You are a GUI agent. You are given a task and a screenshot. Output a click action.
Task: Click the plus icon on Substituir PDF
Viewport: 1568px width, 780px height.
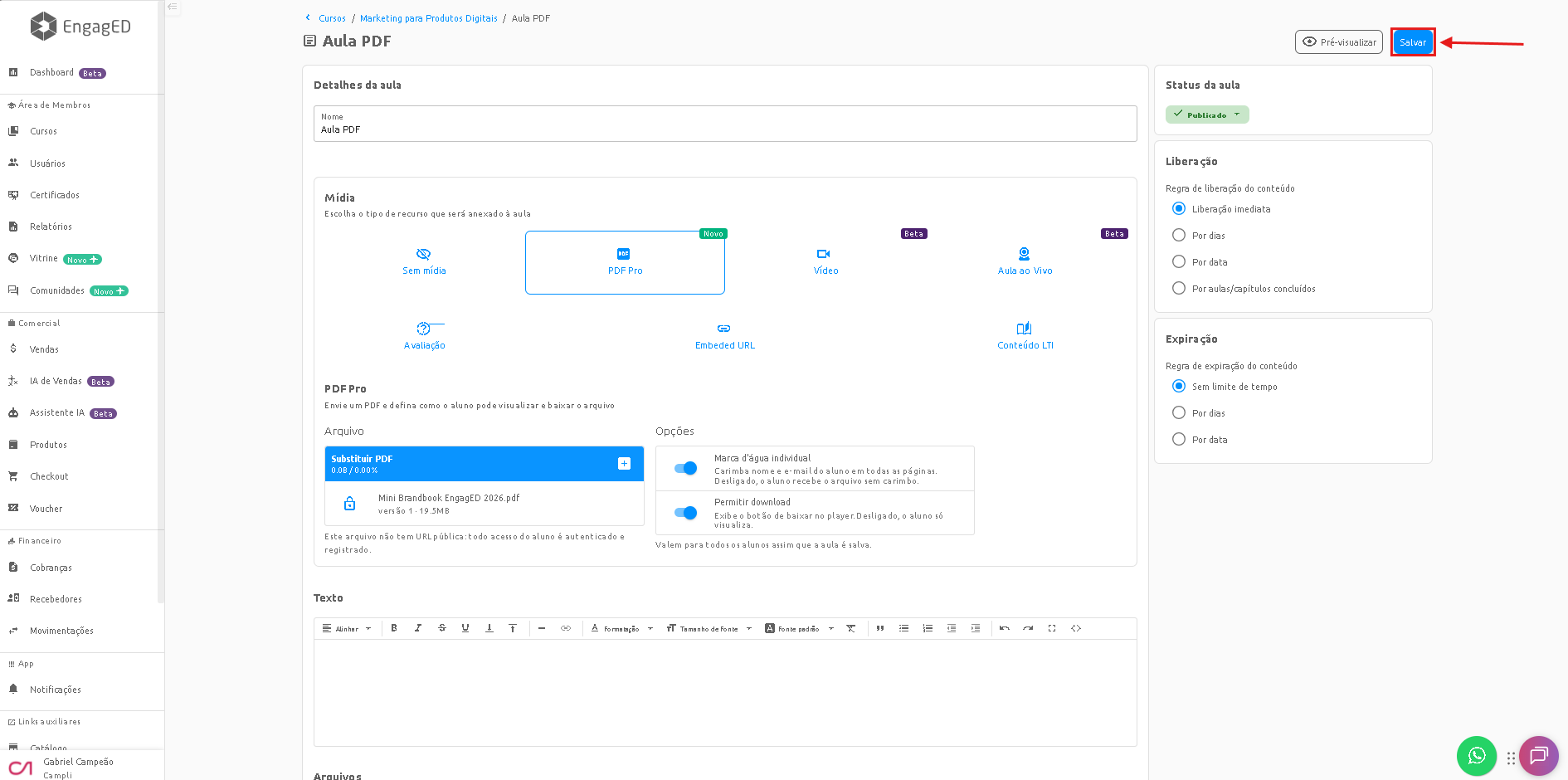[625, 464]
